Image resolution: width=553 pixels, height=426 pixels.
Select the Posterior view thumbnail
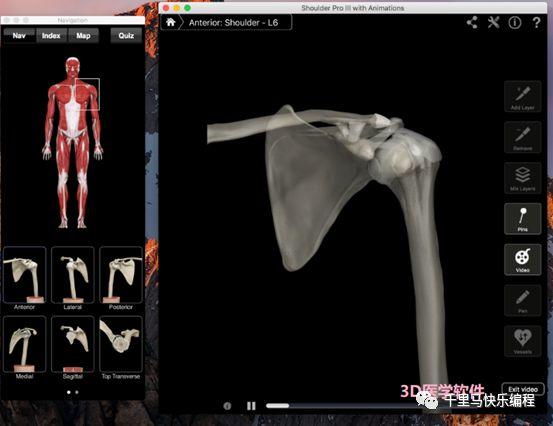(x=121, y=275)
